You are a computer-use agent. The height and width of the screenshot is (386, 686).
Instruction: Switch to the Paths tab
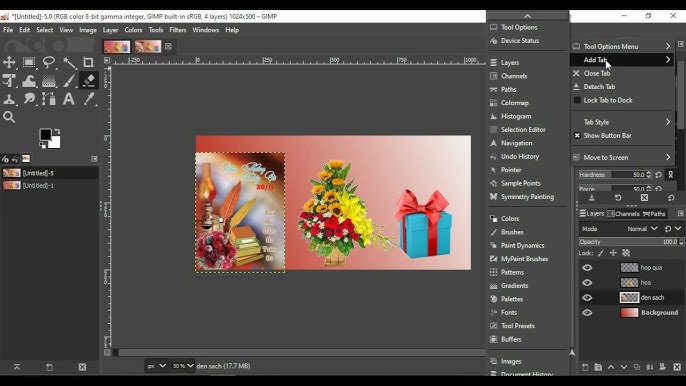point(654,214)
